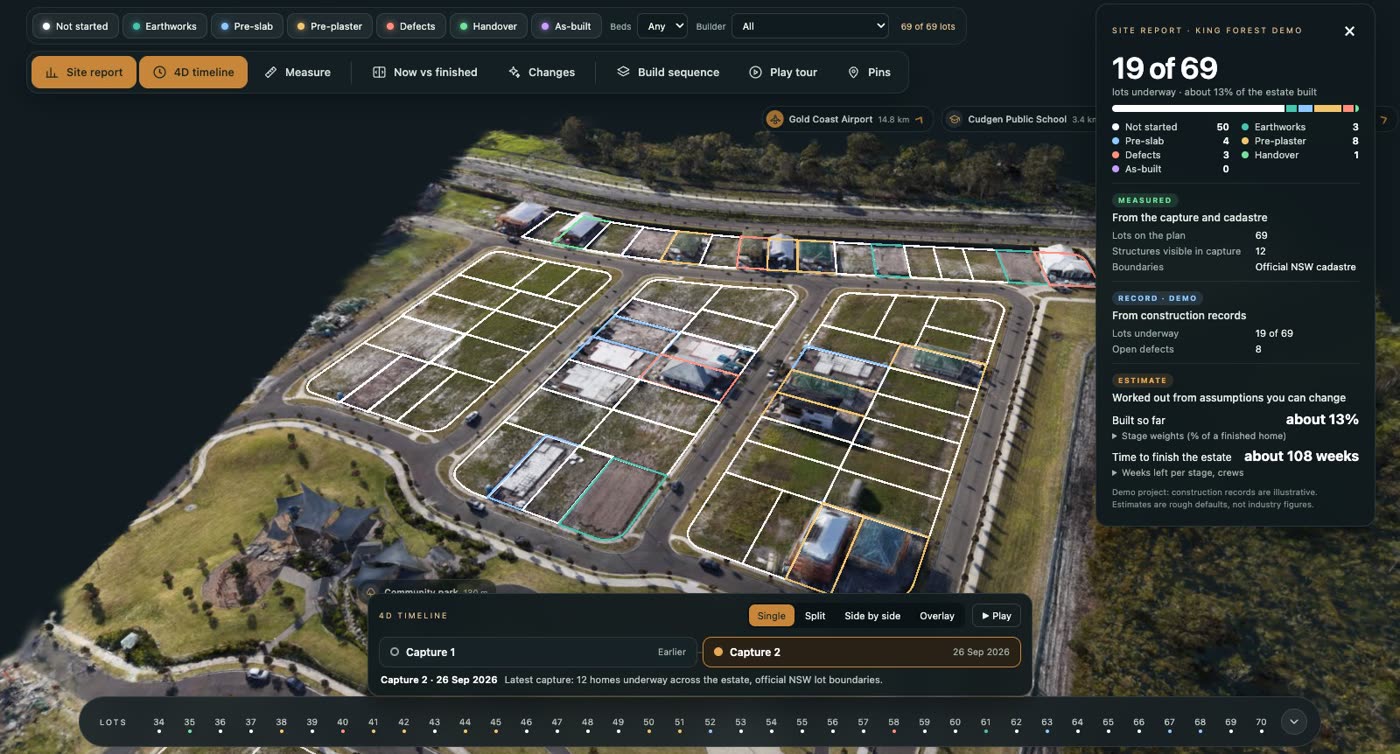
Task: Click the Now vs finished compare icon
Action: coord(379,72)
